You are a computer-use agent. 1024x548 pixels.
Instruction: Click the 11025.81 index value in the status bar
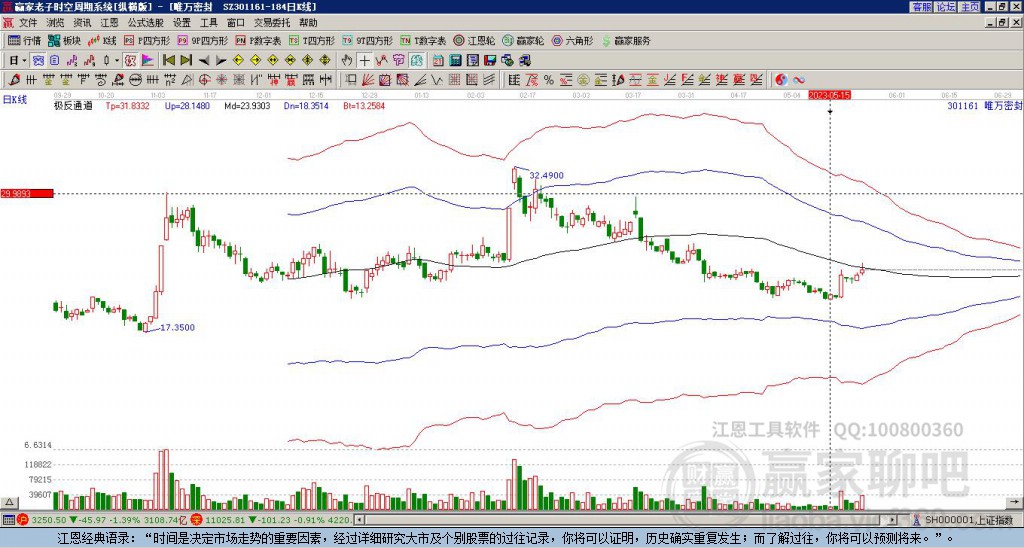click(x=225, y=520)
